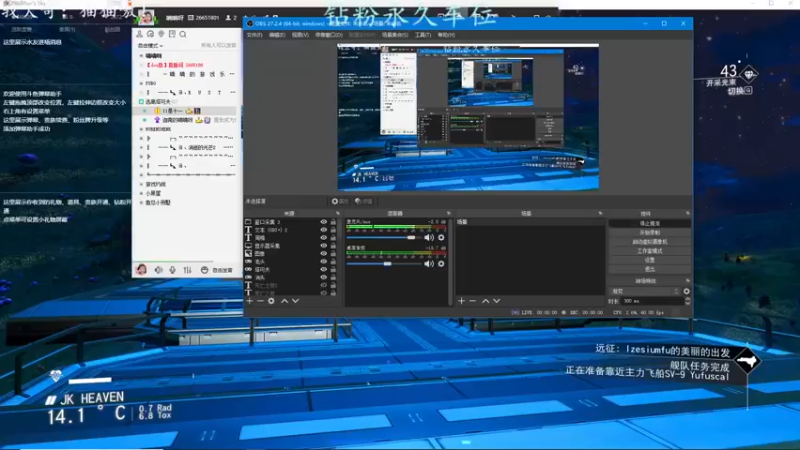The height and width of the screenshot is (450, 800).
Task: Hide the 窗口采集 3 source with eye icon
Action: pos(323,222)
